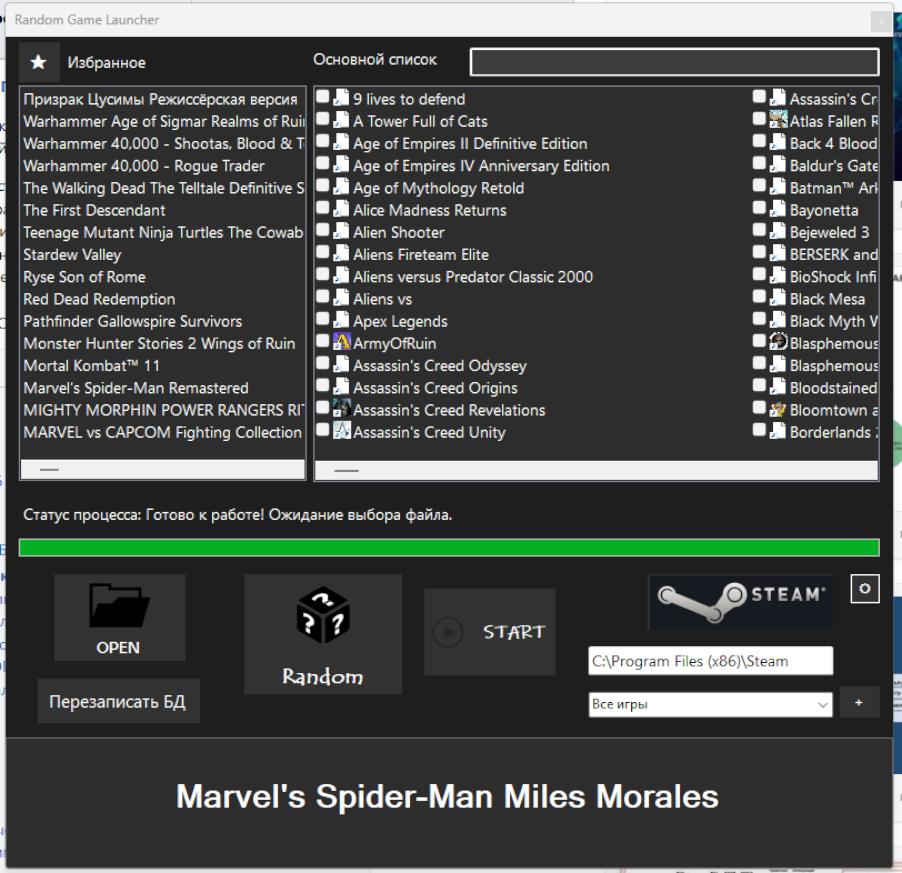The height and width of the screenshot is (873, 902).
Task: Click the favorites list horizontal scrollbar
Action: (x=163, y=469)
